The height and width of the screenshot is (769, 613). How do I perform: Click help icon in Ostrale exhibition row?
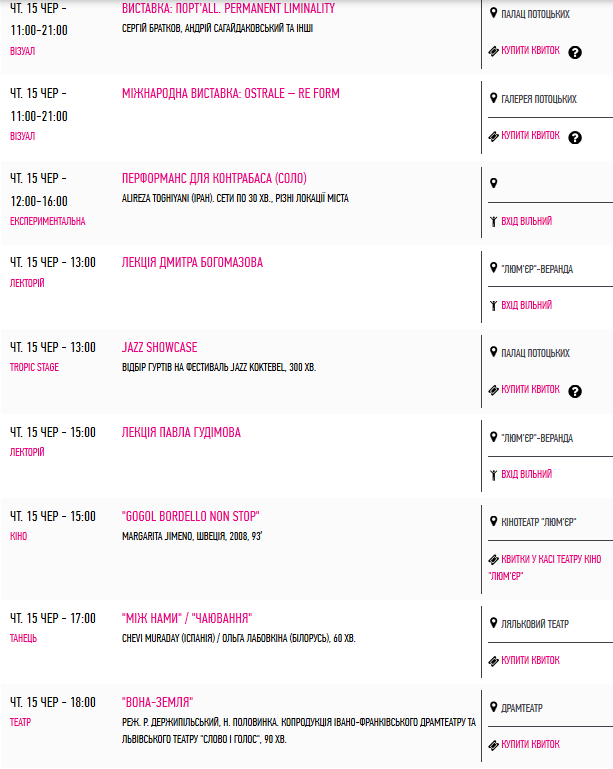coord(575,137)
